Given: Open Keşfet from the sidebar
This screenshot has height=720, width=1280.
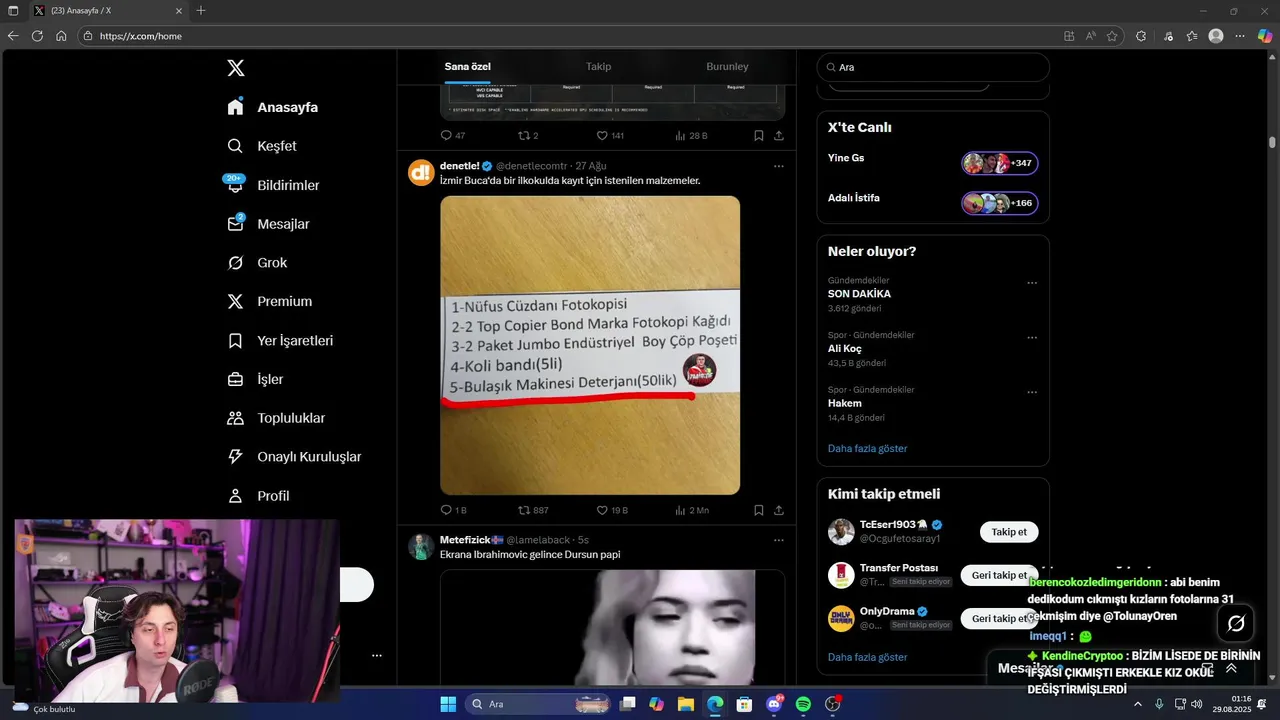Looking at the screenshot, I should point(262,146).
